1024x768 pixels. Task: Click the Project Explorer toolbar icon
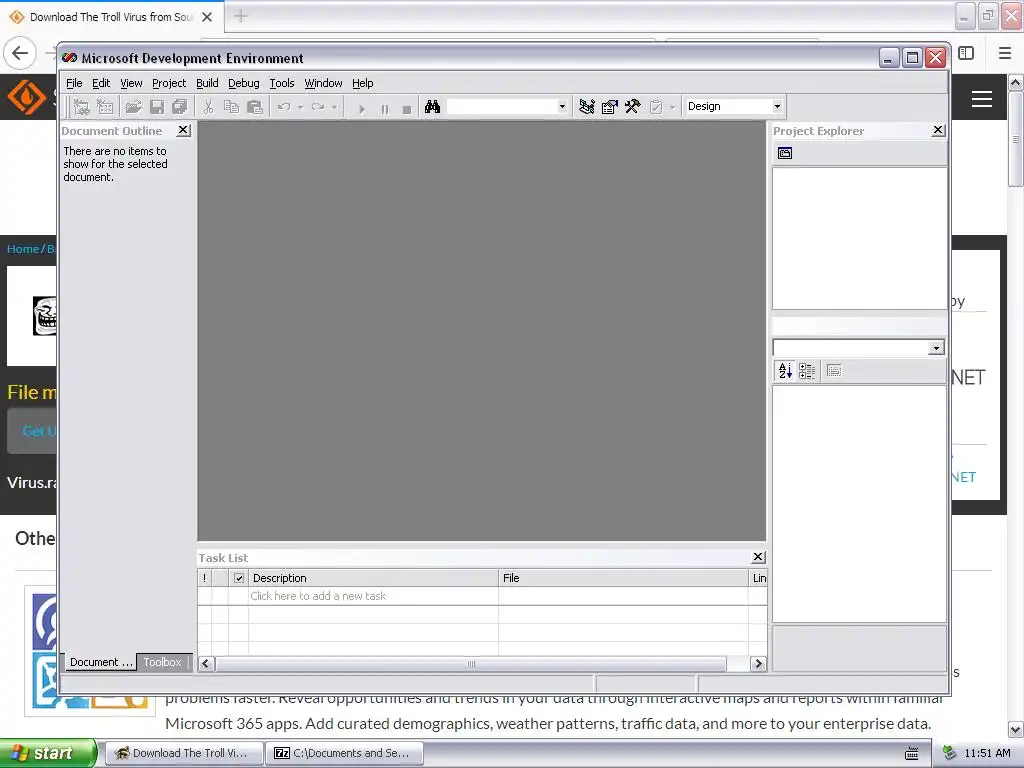pos(586,107)
